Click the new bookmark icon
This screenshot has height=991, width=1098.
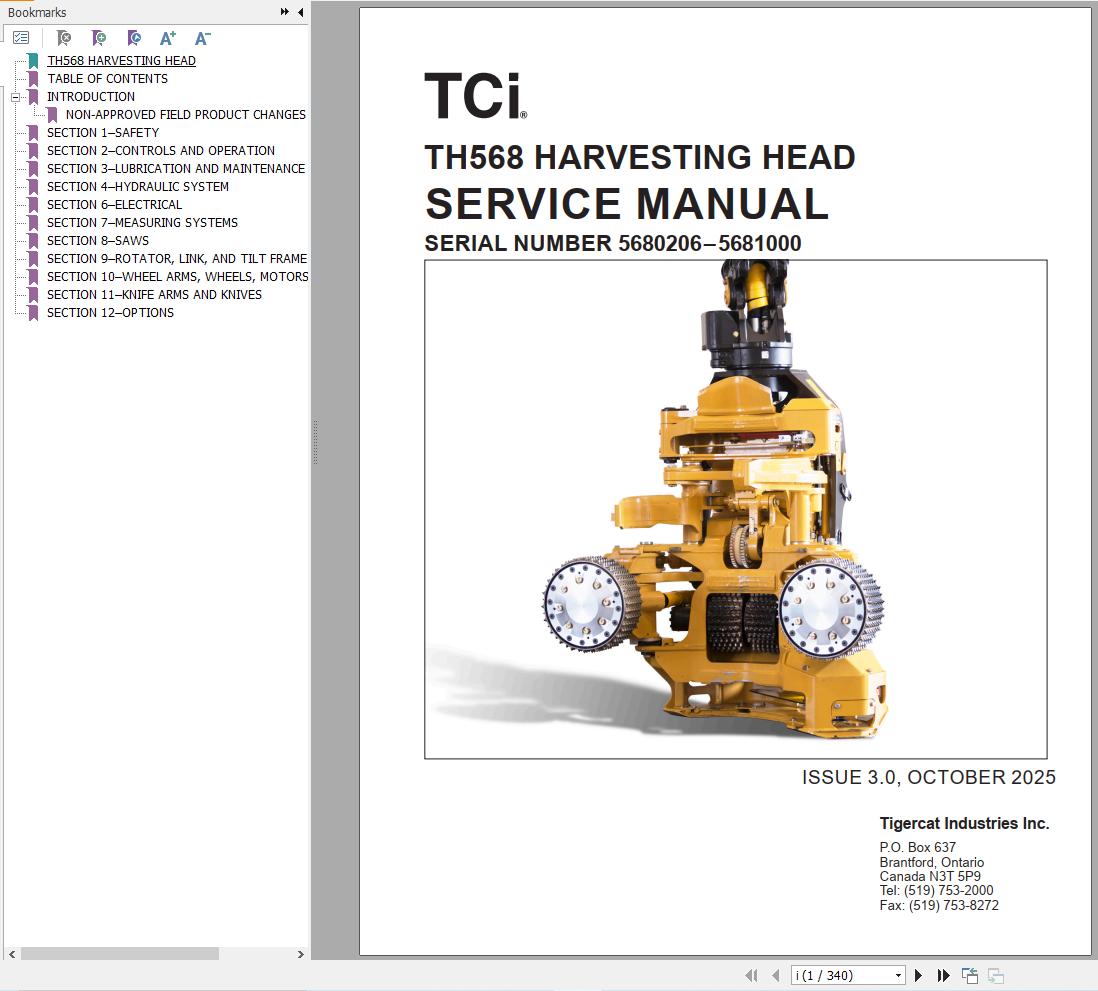coord(98,38)
